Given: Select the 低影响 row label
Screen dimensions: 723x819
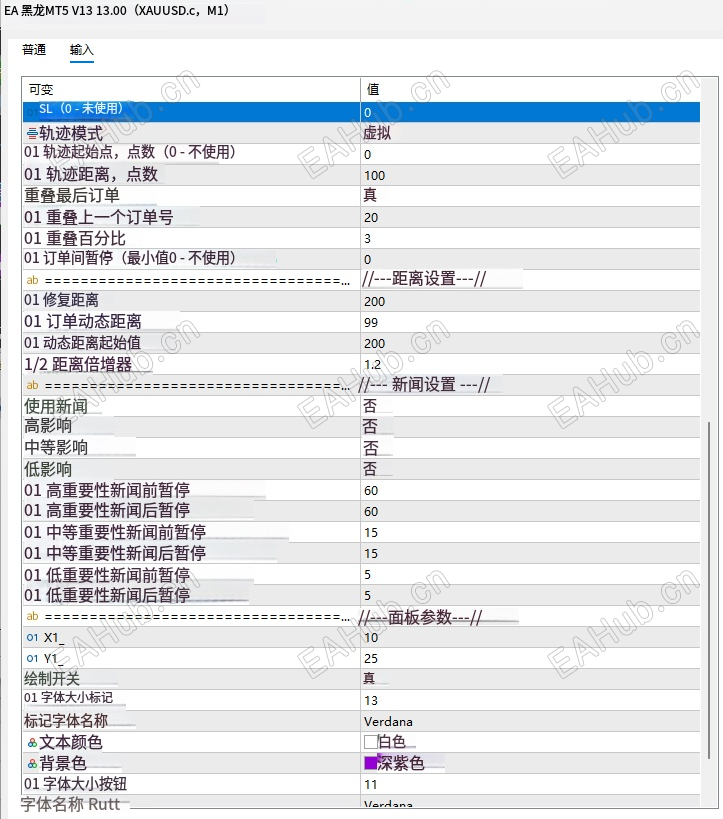Looking at the screenshot, I should point(48,469).
